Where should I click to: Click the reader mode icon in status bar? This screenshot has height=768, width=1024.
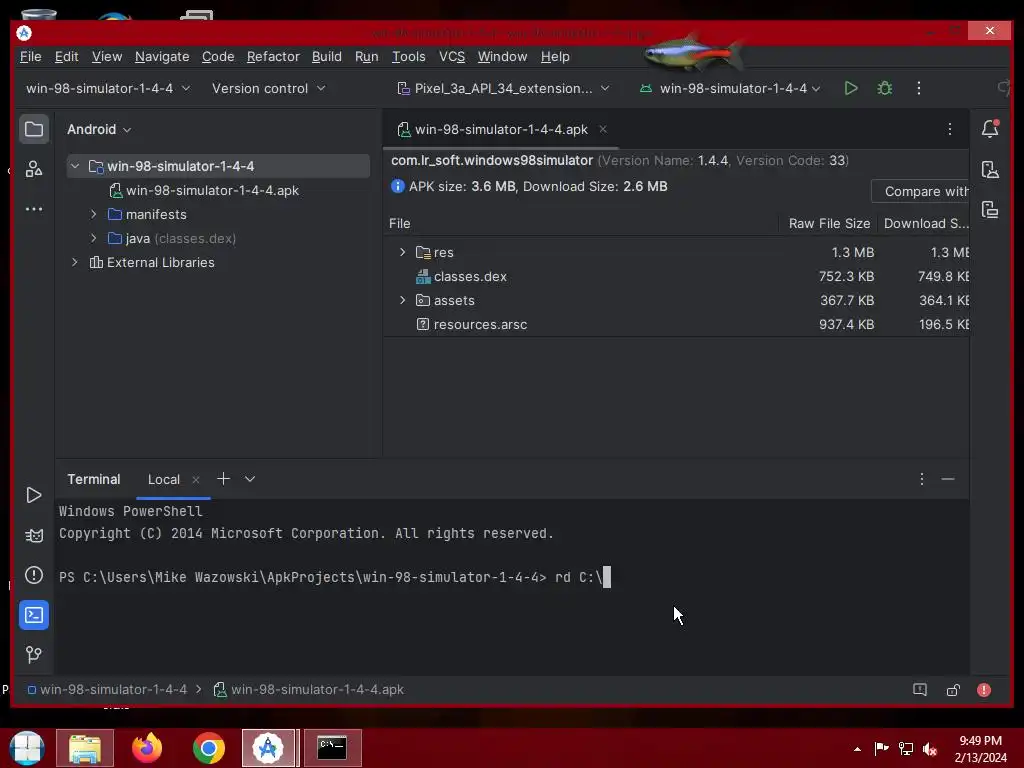(920, 690)
